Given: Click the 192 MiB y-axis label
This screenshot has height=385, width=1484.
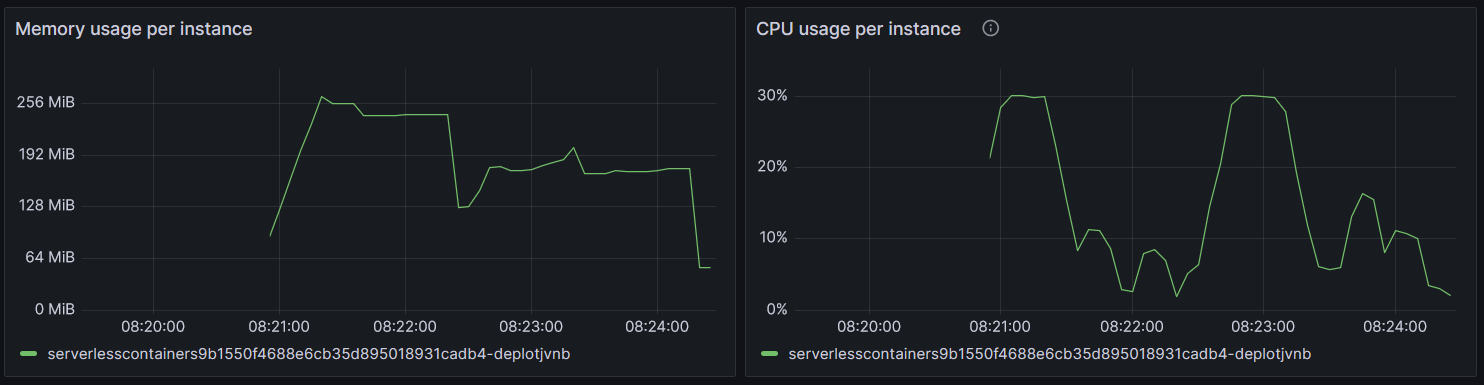Looking at the screenshot, I should (47, 154).
